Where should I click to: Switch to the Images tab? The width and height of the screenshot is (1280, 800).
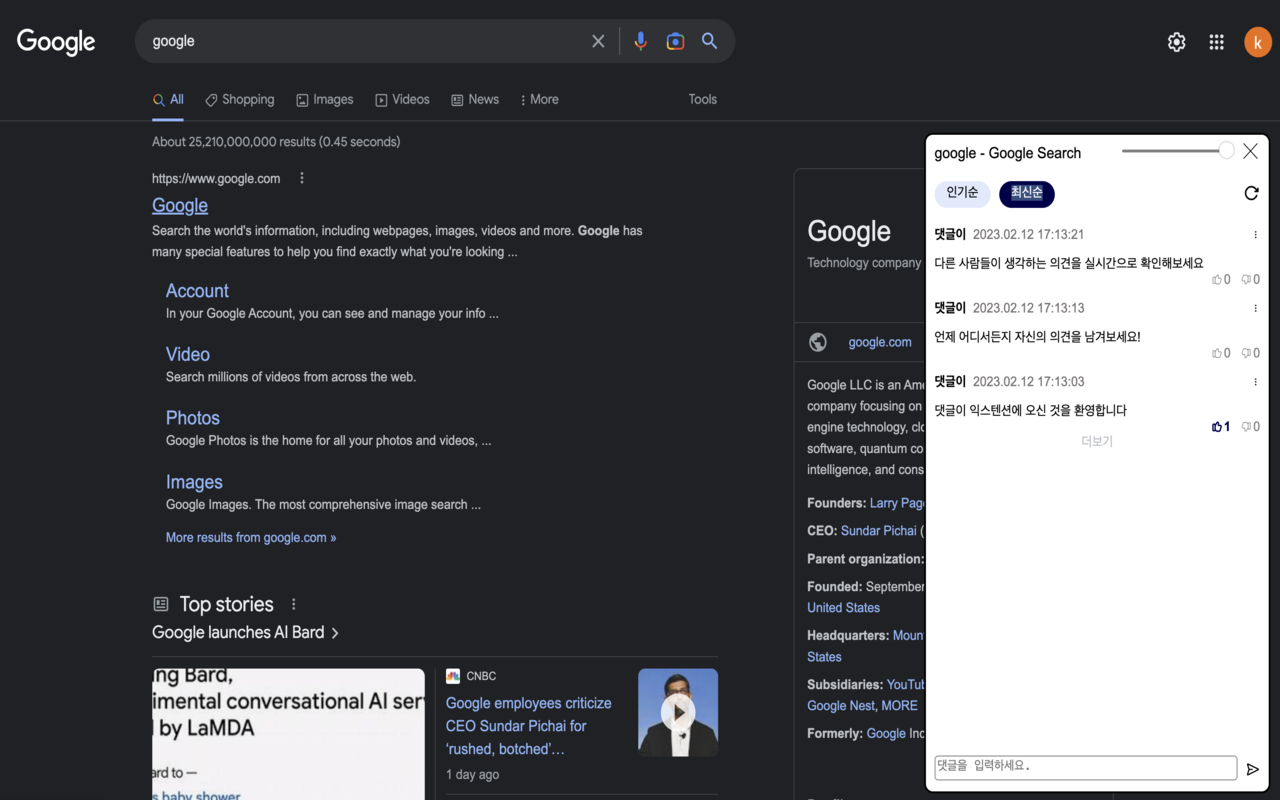tap(325, 100)
